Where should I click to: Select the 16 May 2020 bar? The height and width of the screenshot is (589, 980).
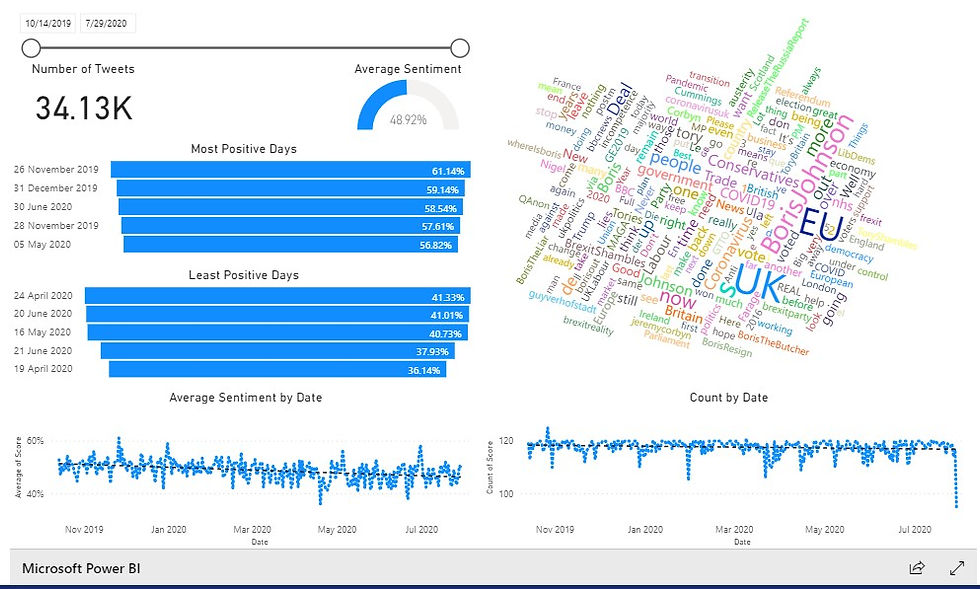click(x=278, y=332)
